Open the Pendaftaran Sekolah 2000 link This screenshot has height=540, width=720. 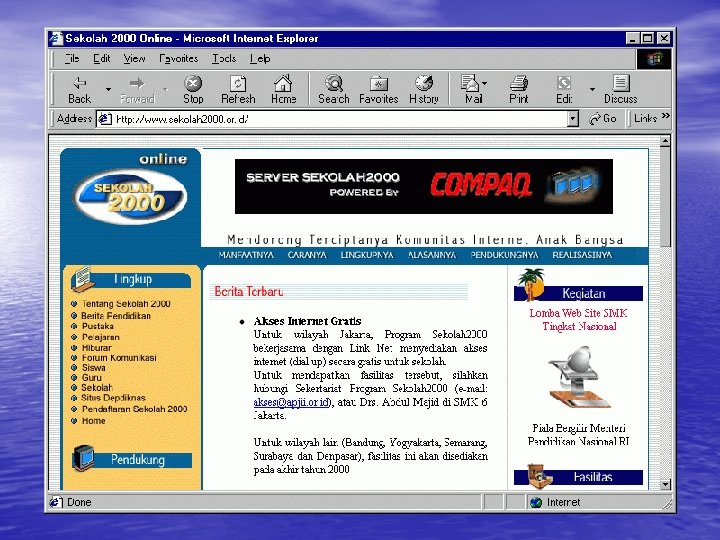tap(134, 409)
